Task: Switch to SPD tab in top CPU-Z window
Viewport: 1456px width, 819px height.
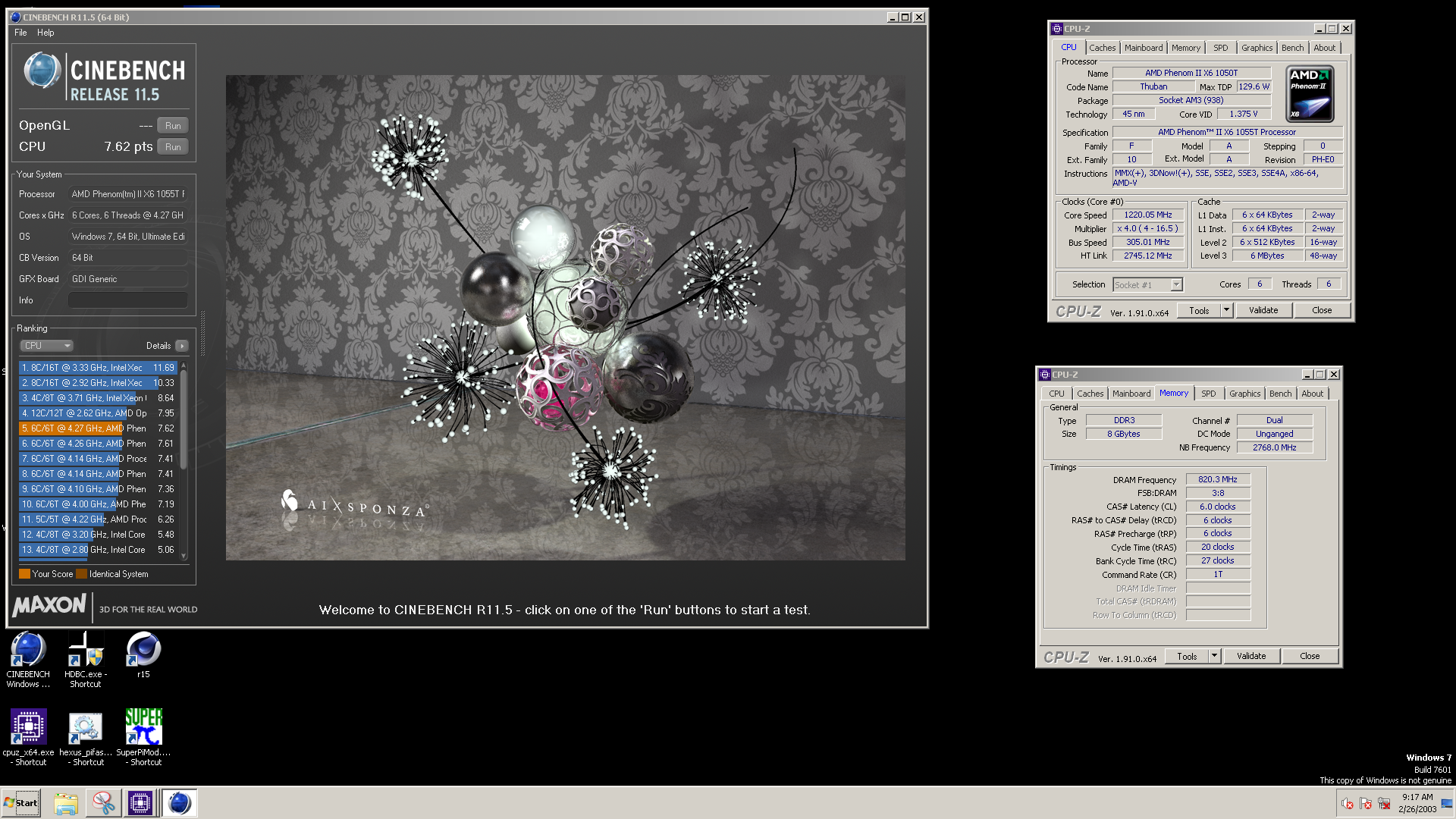Action: pos(1220,48)
